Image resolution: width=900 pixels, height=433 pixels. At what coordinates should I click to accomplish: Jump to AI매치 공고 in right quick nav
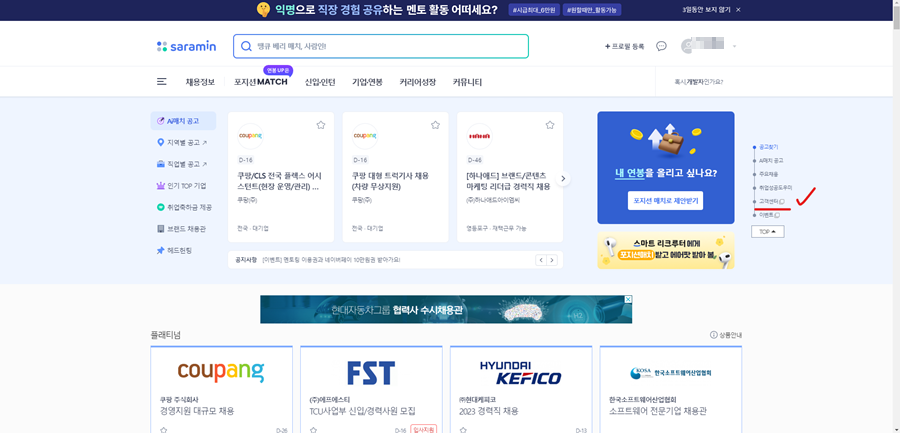pyautogui.click(x=770, y=161)
